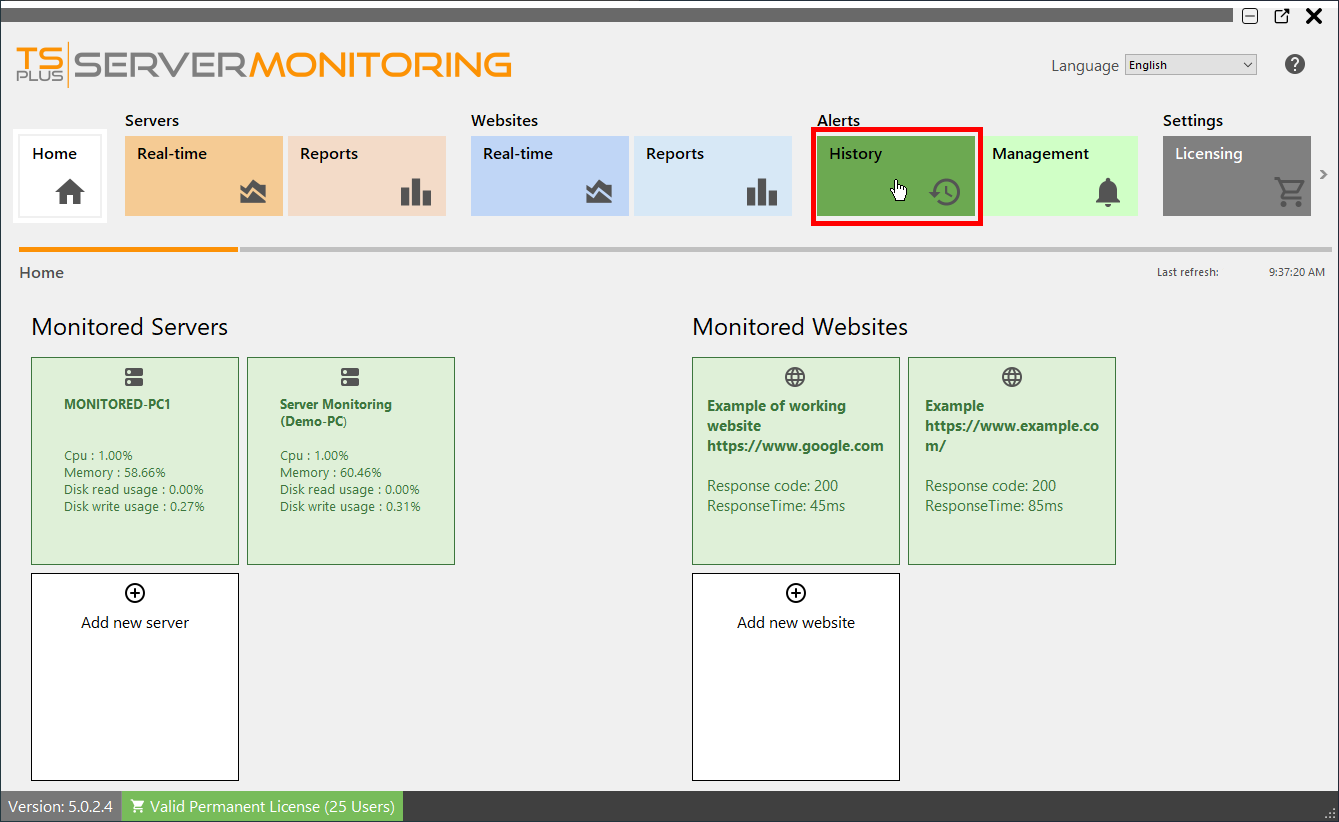Viewport: 1339px width, 822px height.
Task: Select the Server Monitoring (Demo-PC) card
Action: tap(350, 460)
